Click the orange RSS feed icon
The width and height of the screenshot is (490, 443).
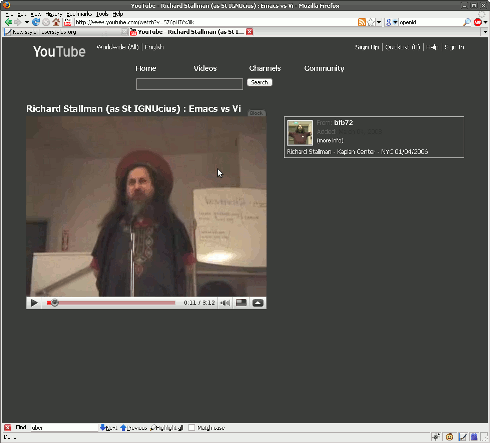[x=362, y=22]
